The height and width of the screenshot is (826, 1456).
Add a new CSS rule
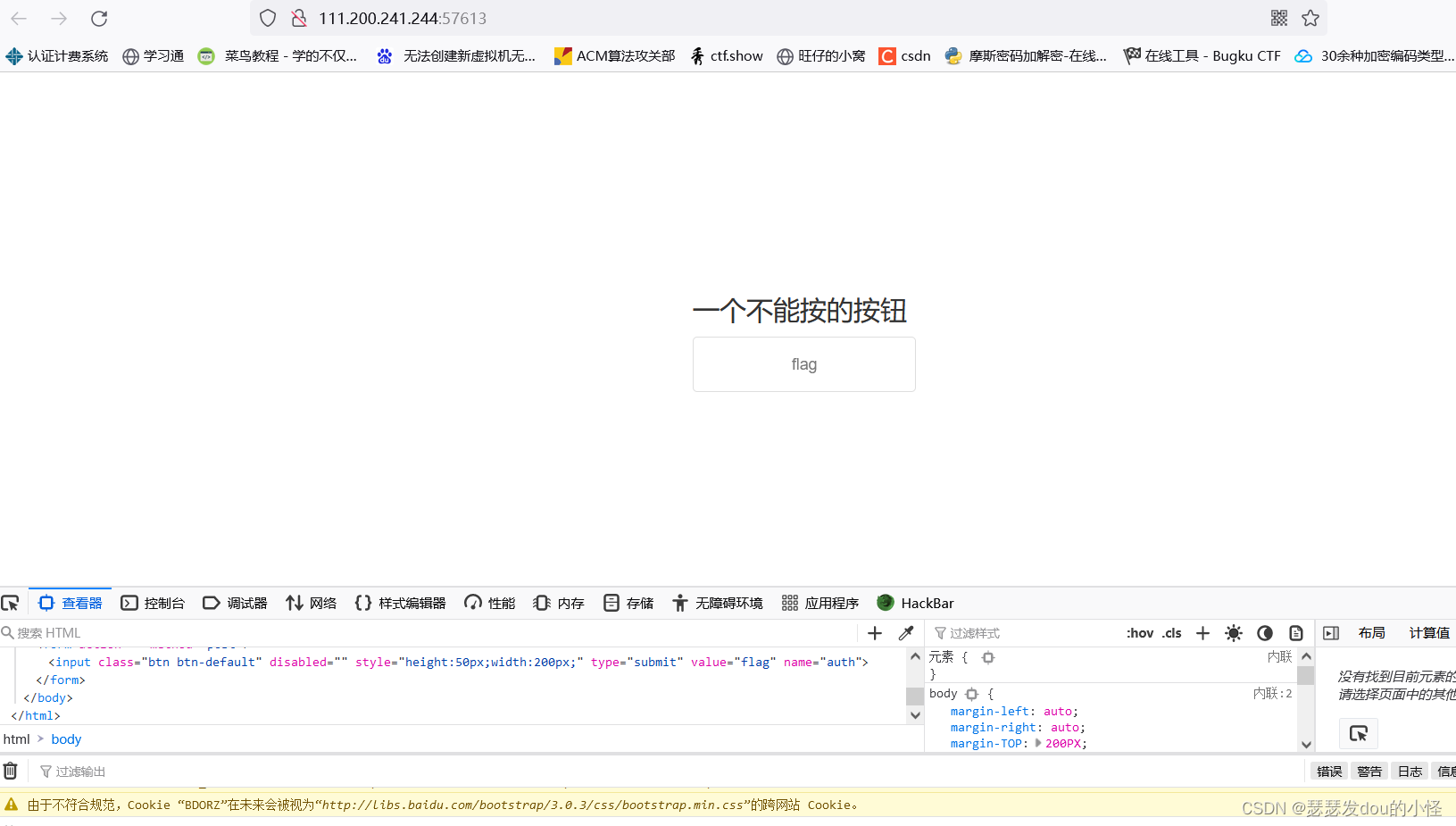tap(1202, 632)
